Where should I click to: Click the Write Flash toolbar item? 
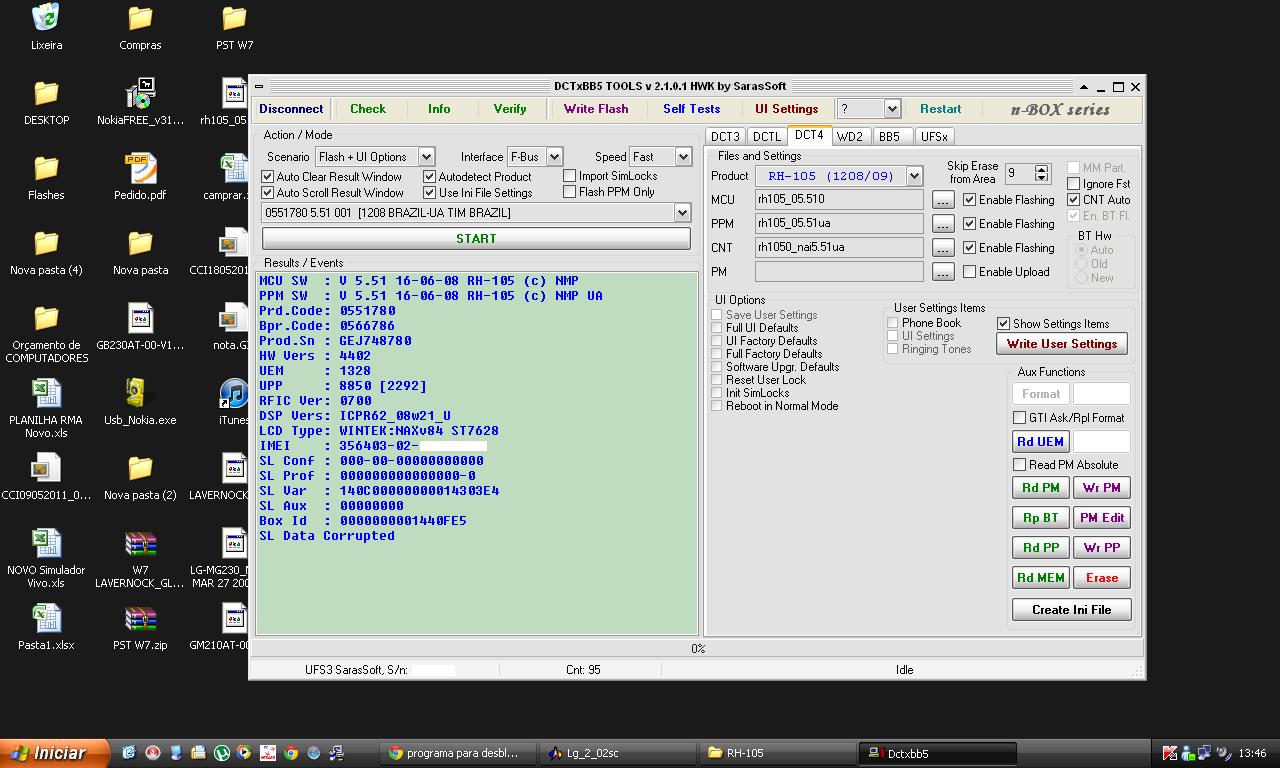click(x=596, y=109)
